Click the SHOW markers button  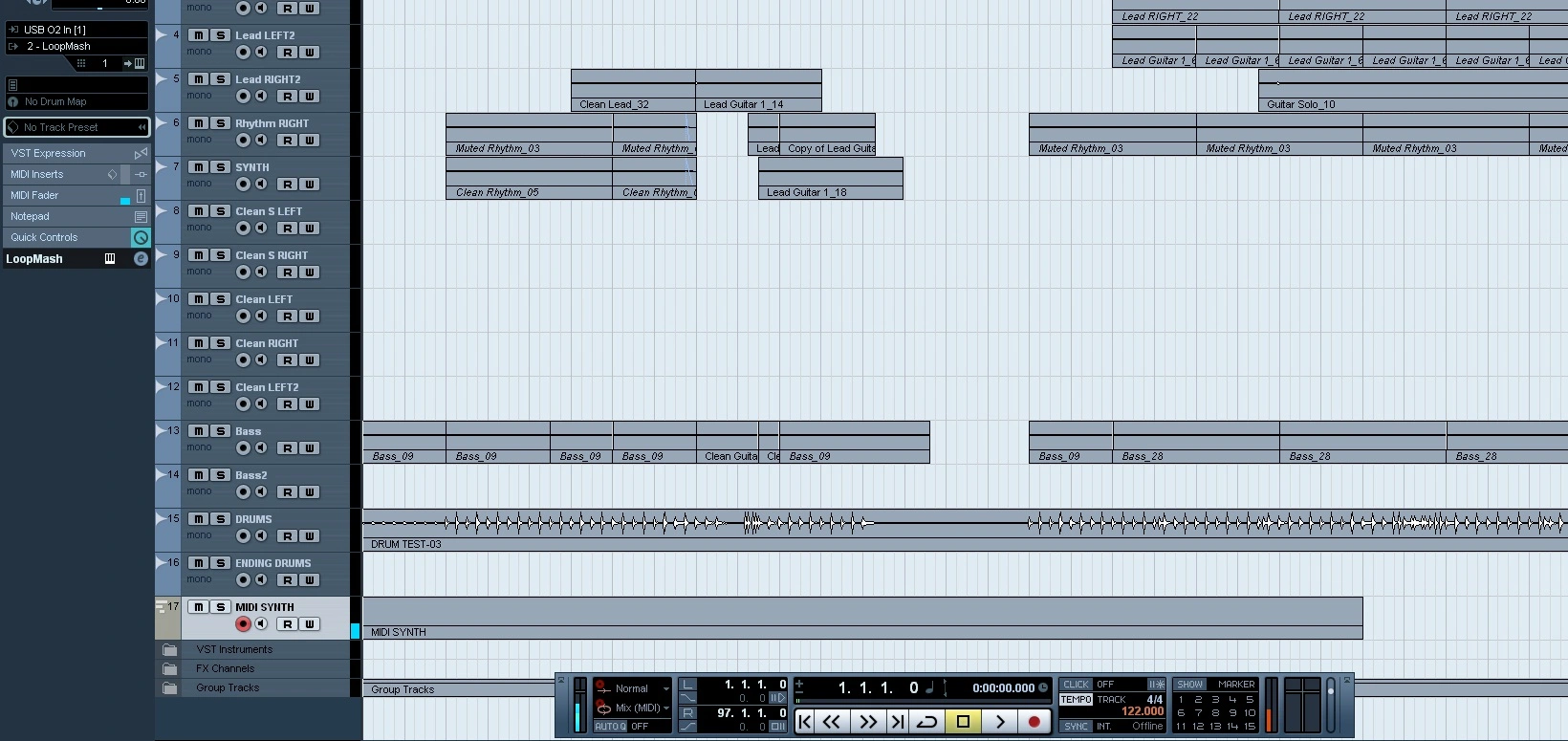(1189, 685)
